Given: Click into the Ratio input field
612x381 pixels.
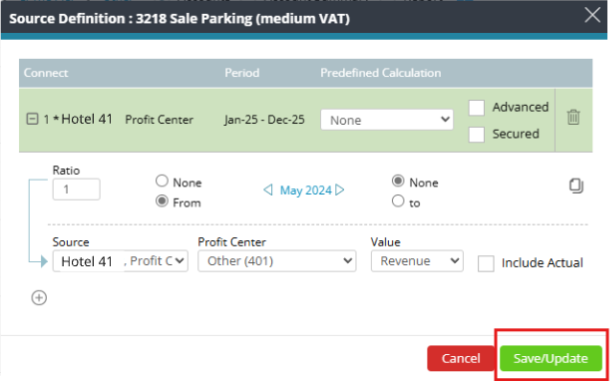Looking at the screenshot, I should coord(76,189).
